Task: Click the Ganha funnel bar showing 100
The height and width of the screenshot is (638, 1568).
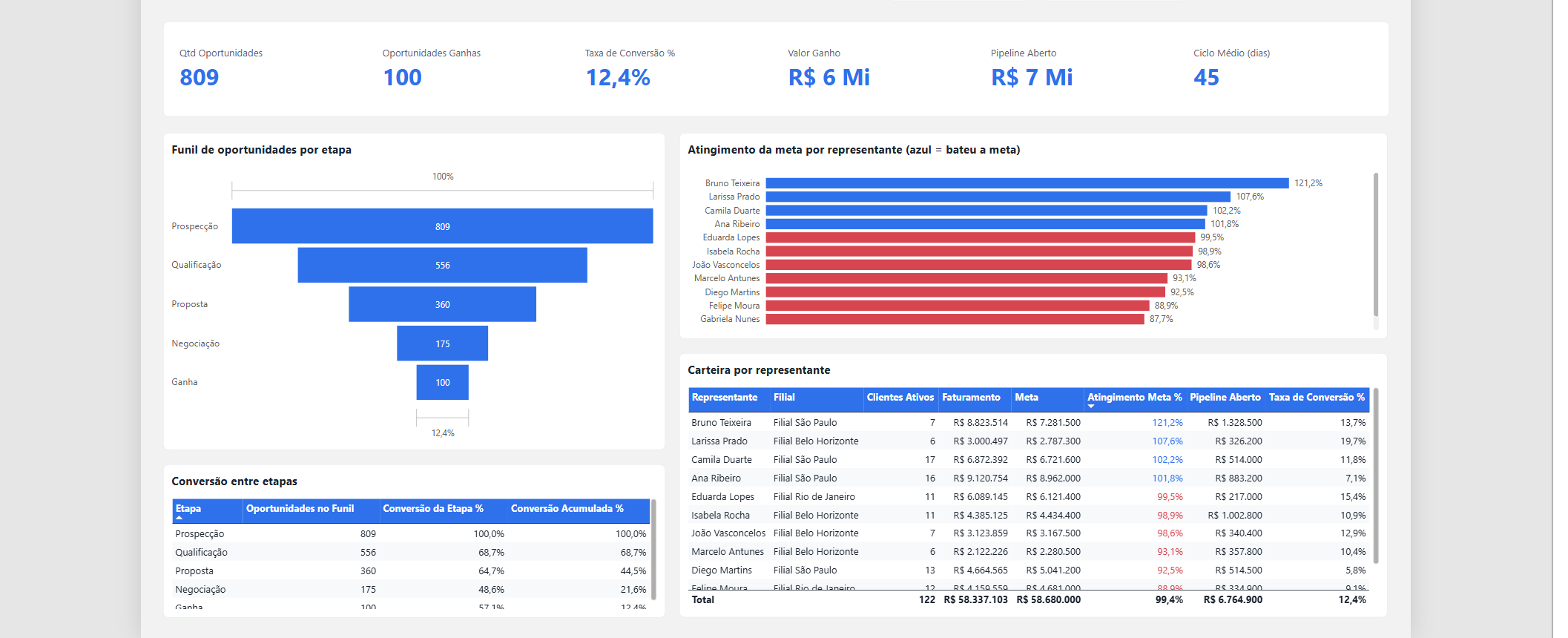Action: click(x=443, y=382)
